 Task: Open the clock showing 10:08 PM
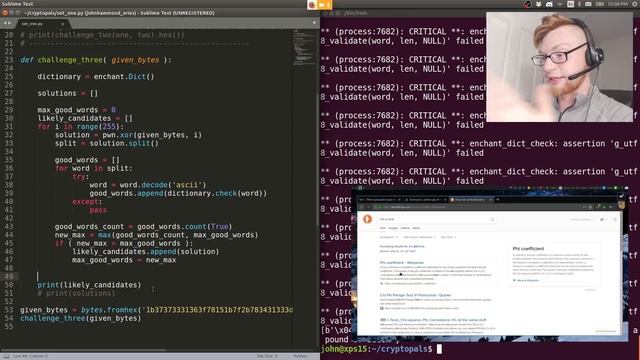pyautogui.click(x=617, y=4)
